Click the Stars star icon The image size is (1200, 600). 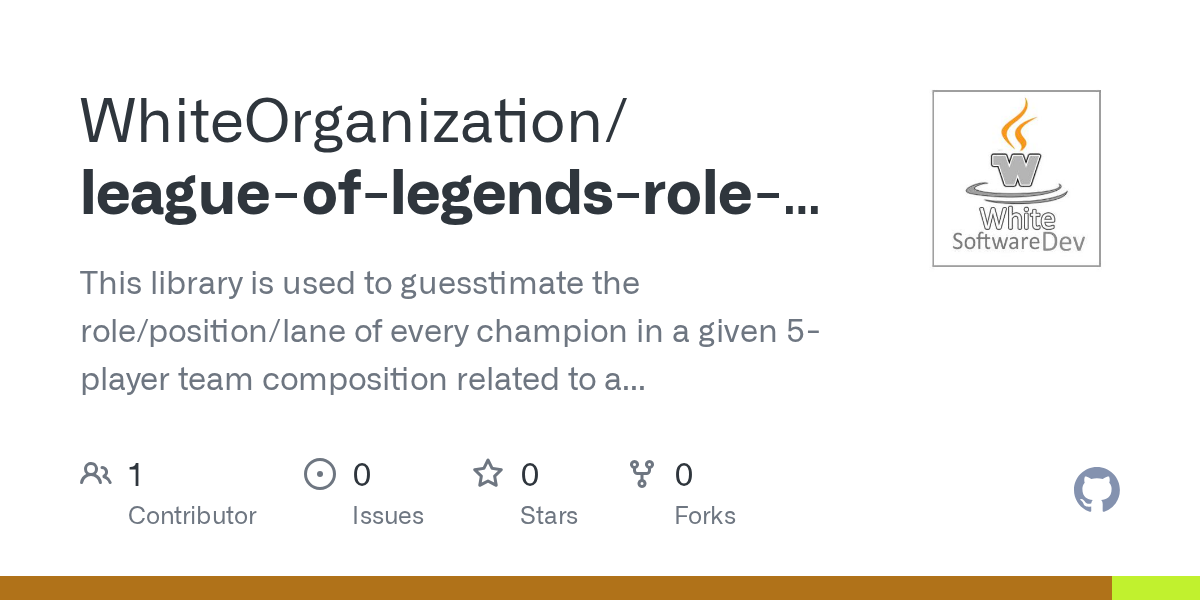tap(487, 474)
